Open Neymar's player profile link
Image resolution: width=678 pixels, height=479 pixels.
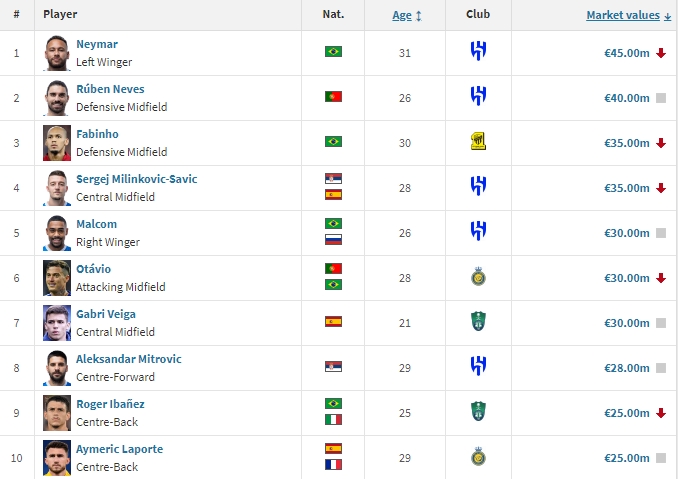click(96, 44)
